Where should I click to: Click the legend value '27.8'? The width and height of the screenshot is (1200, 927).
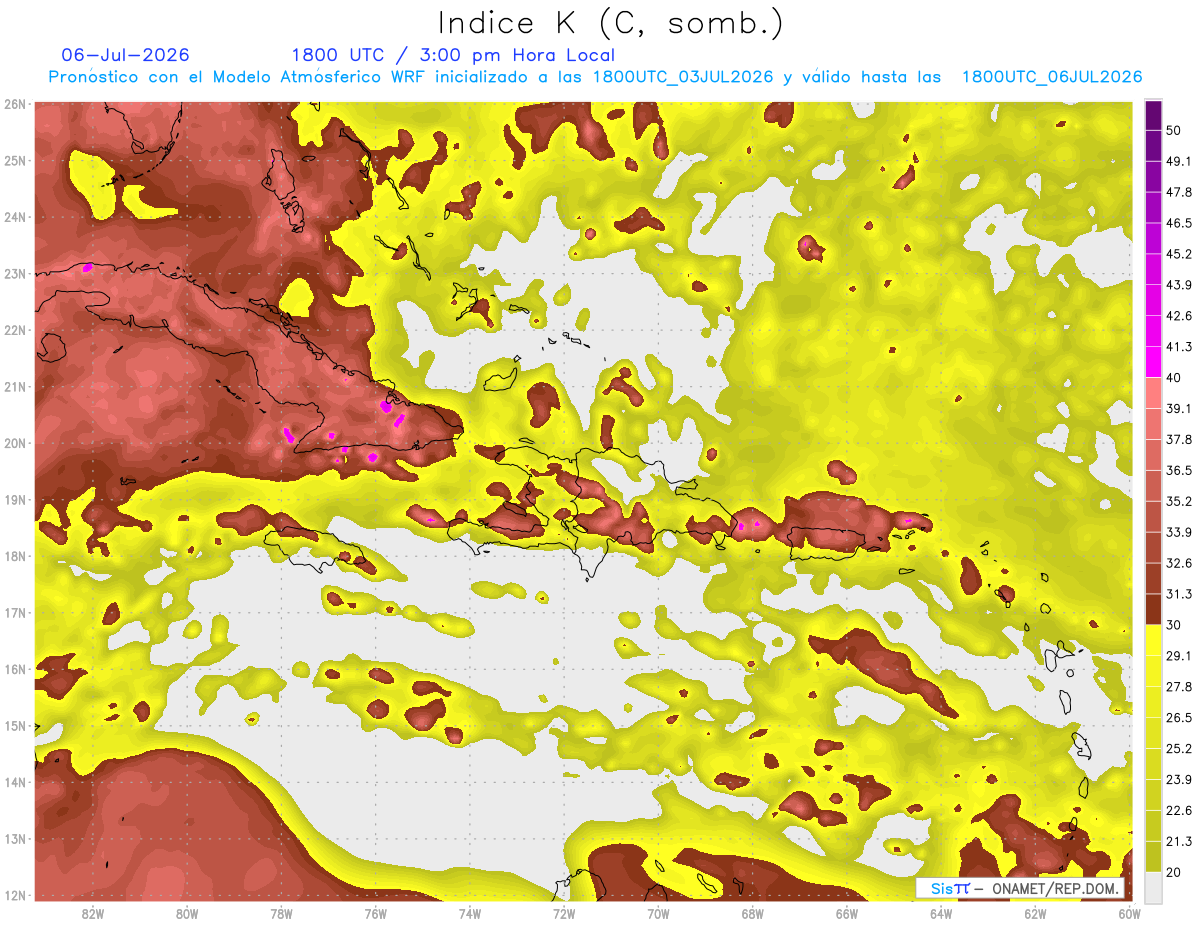1178,686
